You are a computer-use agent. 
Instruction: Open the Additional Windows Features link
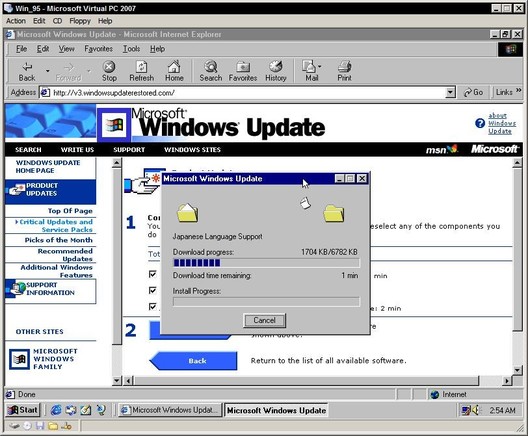(x=56, y=271)
